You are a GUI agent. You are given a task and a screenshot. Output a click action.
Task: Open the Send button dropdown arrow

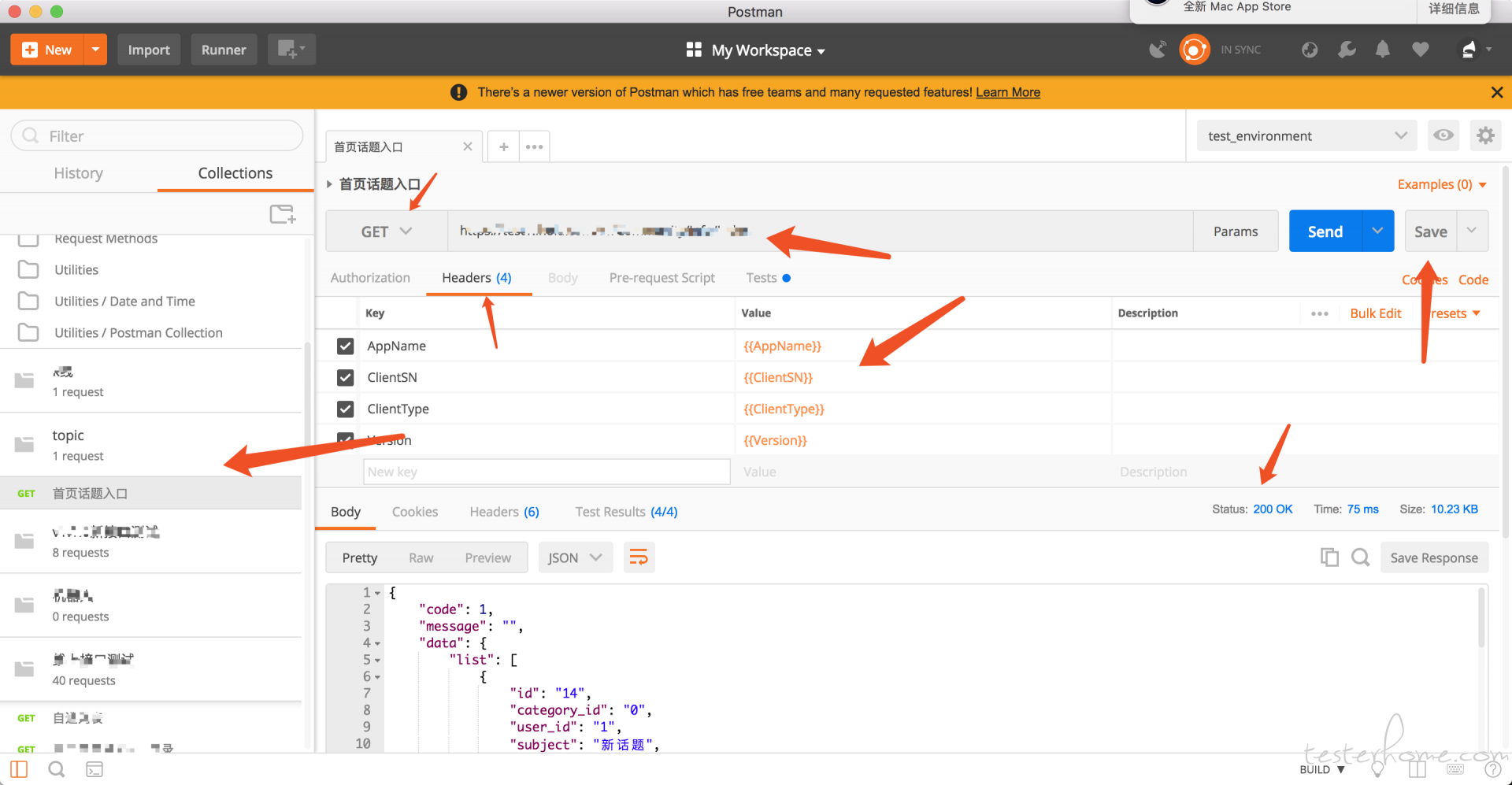1377,231
